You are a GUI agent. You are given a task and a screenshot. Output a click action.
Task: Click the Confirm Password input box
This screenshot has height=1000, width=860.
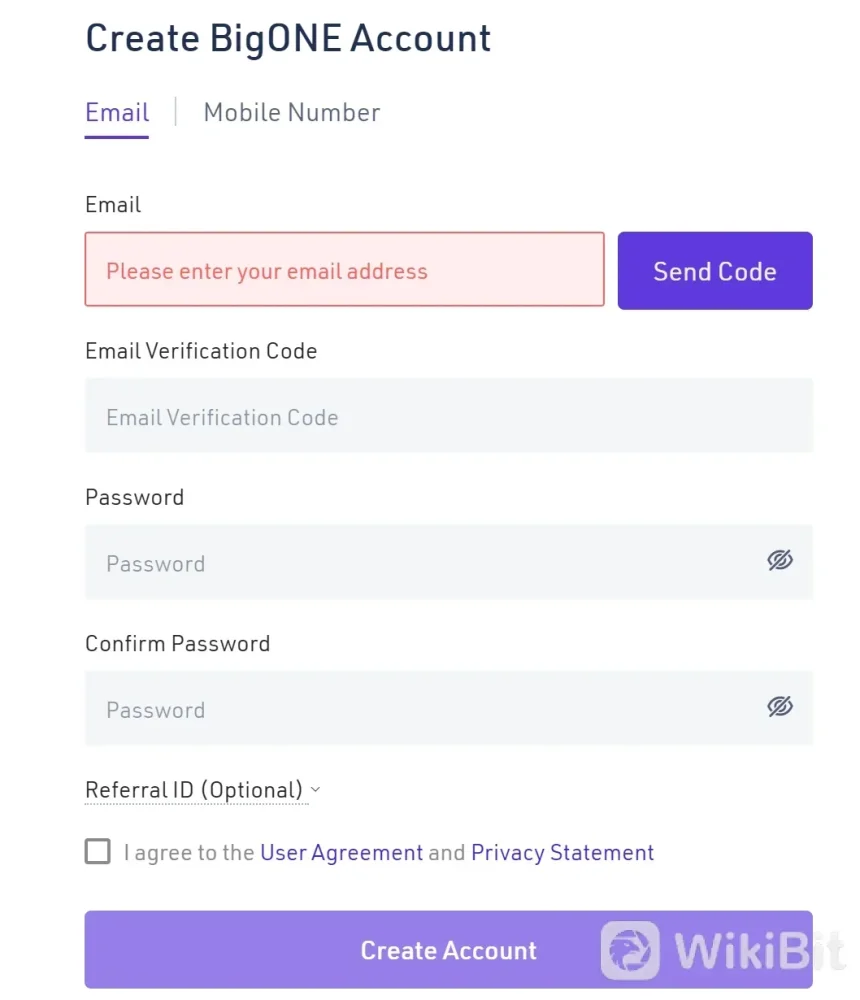420,708
